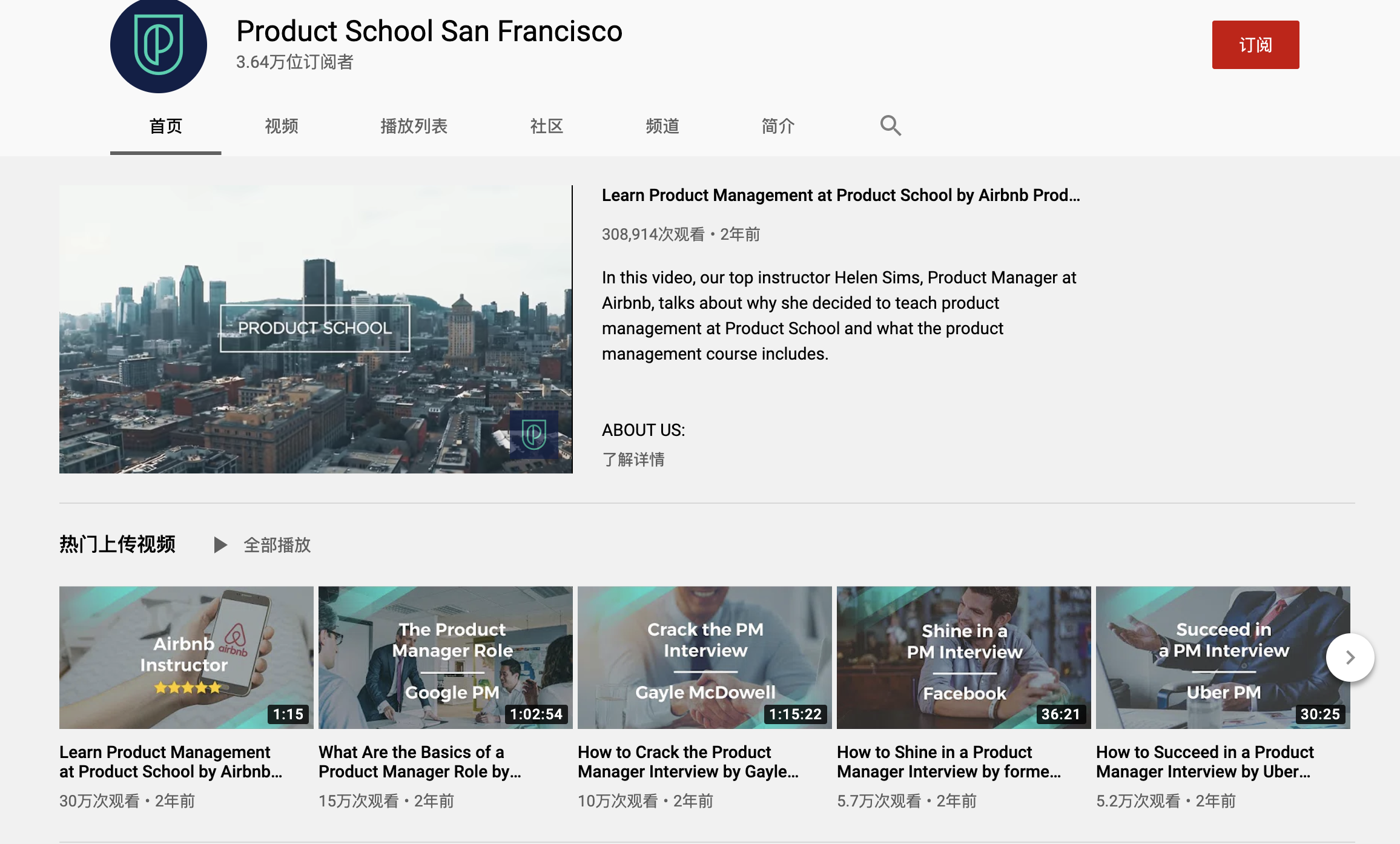The image size is (1400, 844).
Task: Open the 频道 tab
Action: point(662,126)
